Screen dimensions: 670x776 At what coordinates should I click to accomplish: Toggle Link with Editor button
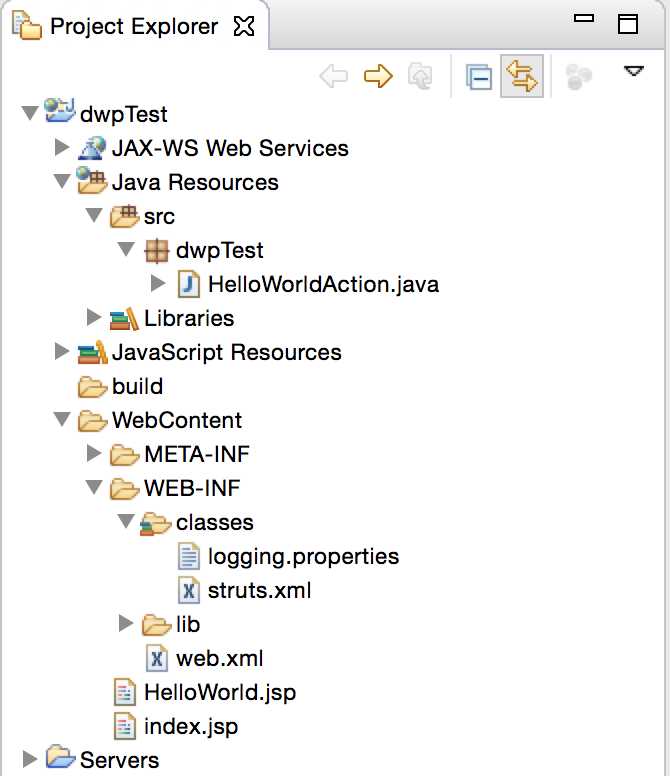click(521, 77)
